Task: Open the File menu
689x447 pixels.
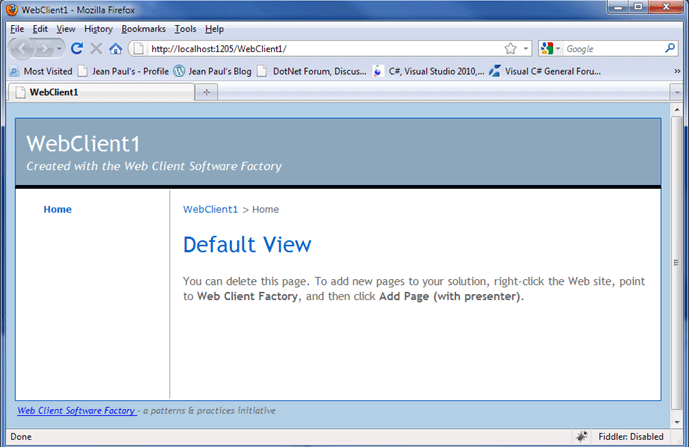Action: (x=17, y=29)
